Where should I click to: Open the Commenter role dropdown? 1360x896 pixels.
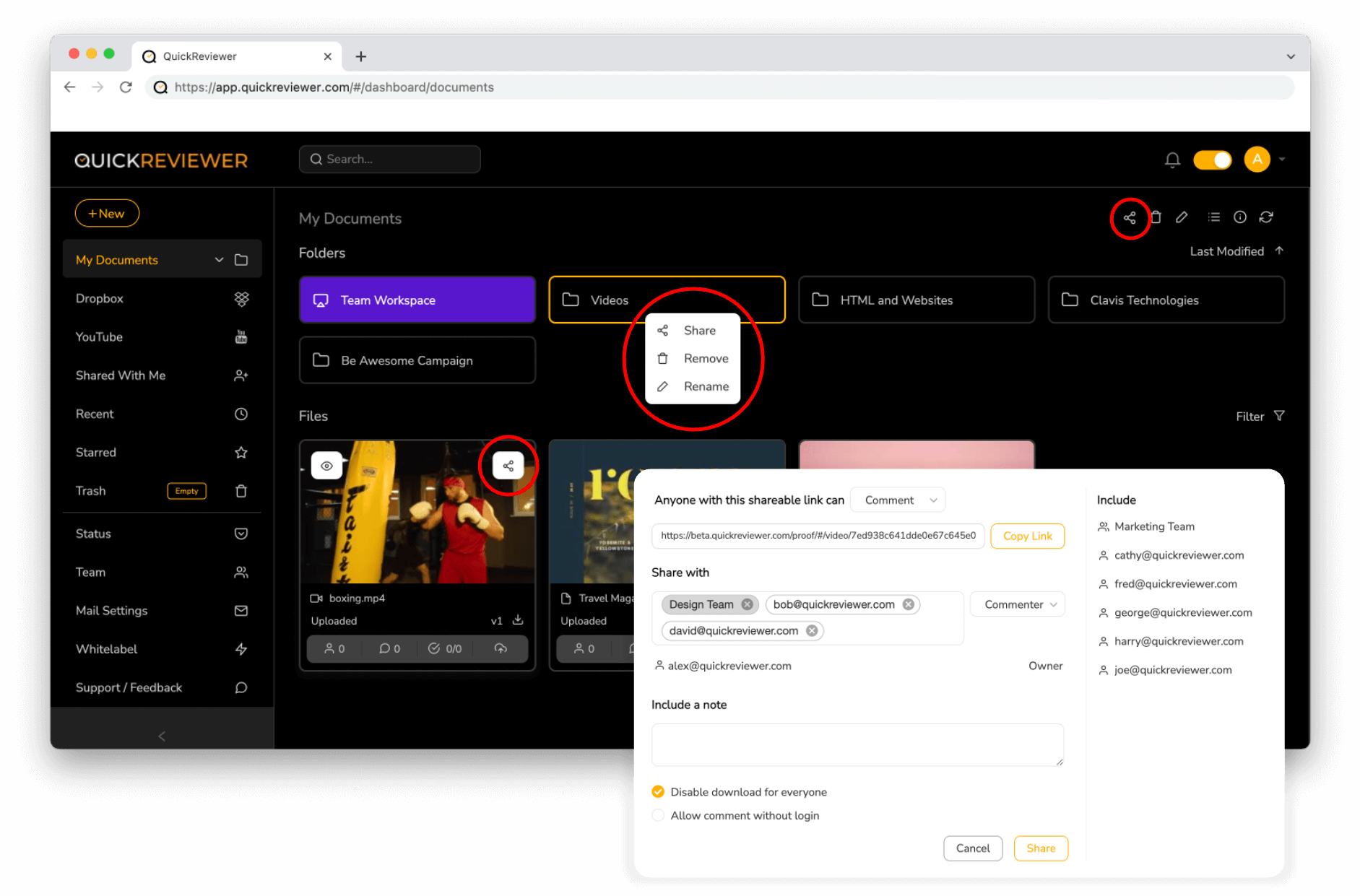coord(1018,604)
